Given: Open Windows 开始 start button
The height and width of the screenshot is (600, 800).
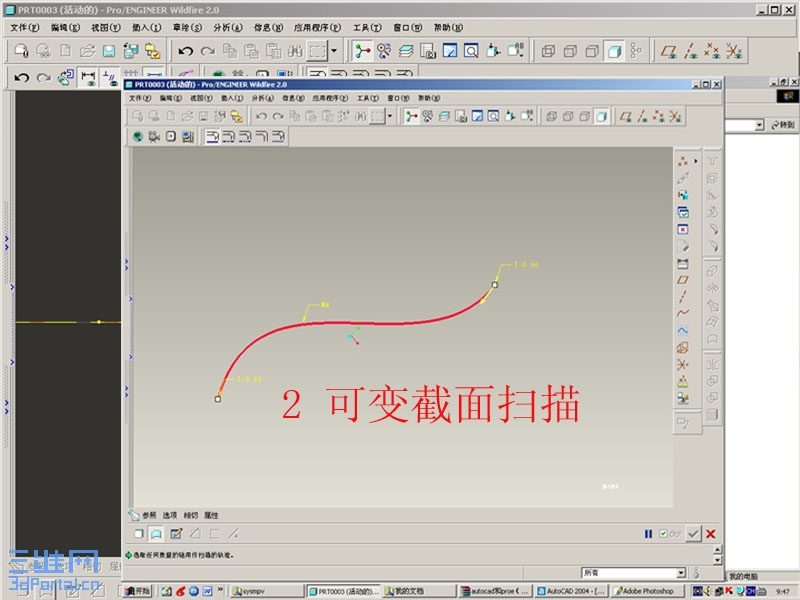Looking at the screenshot, I should (138, 591).
